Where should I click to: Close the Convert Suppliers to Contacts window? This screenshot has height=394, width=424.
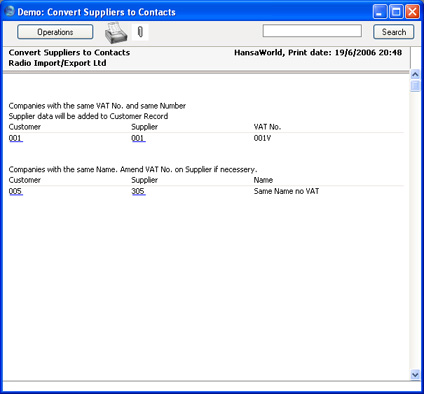(412, 12)
